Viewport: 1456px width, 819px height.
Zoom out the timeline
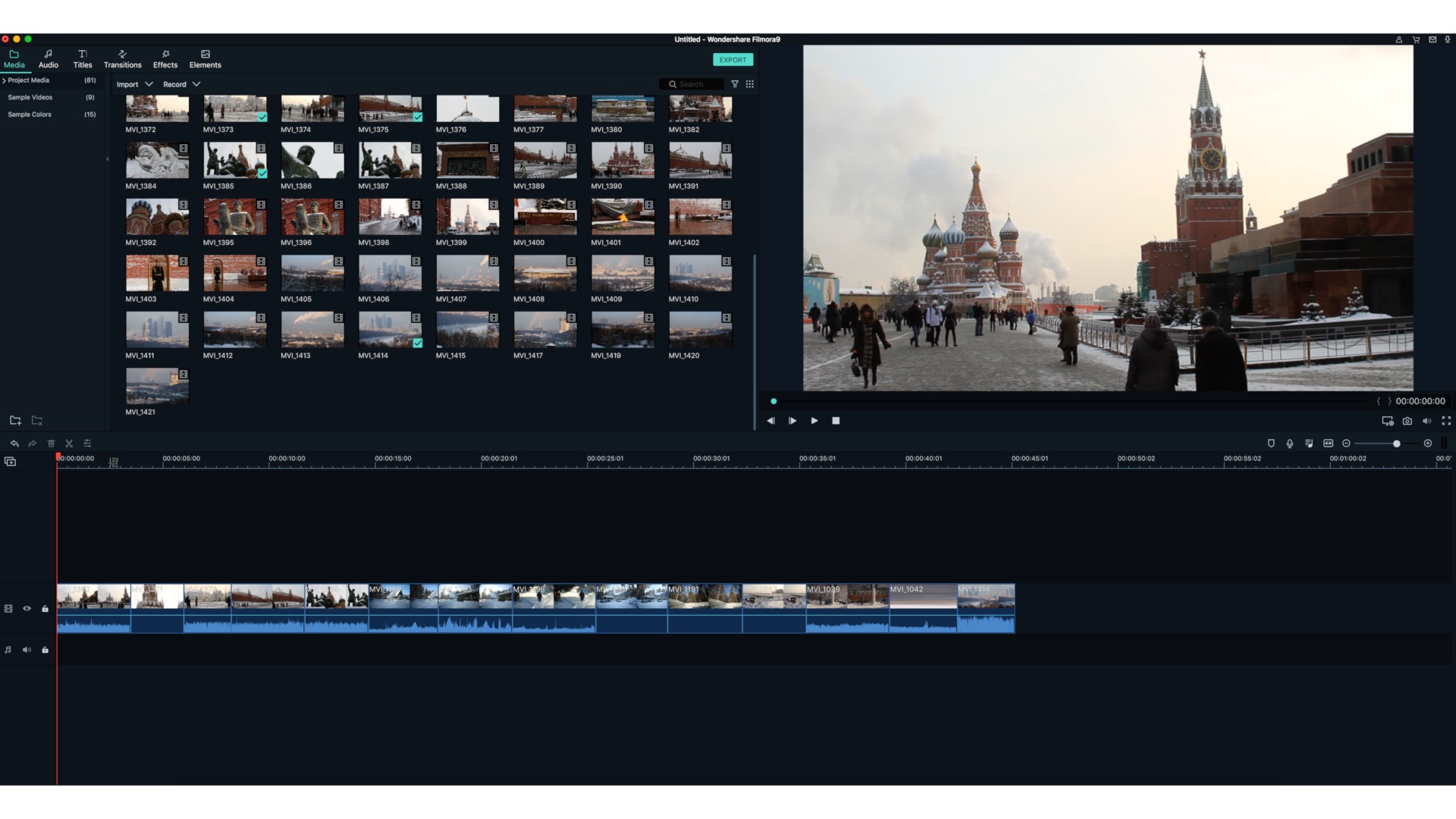1347,444
